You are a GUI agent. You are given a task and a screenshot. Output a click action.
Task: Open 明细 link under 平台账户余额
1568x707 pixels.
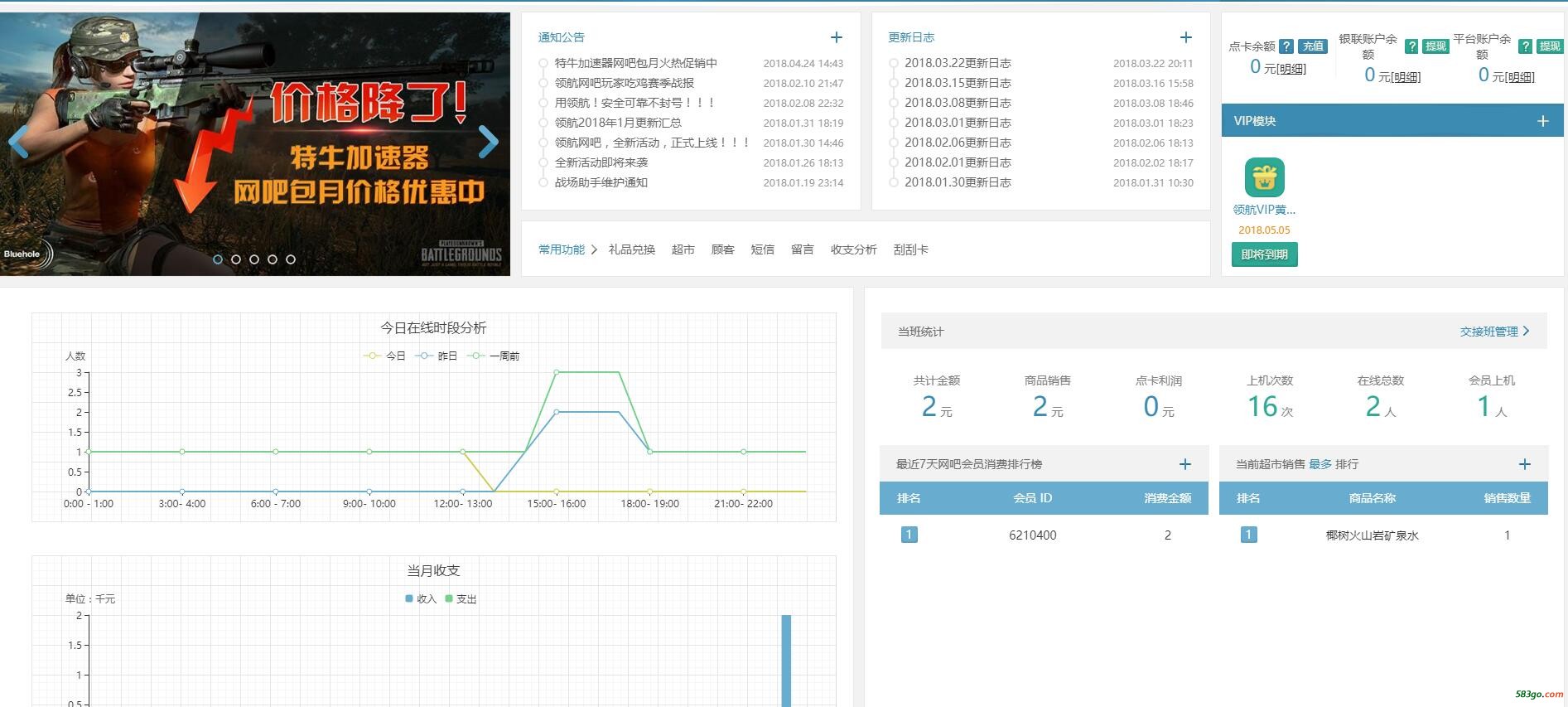pyautogui.click(x=1520, y=77)
